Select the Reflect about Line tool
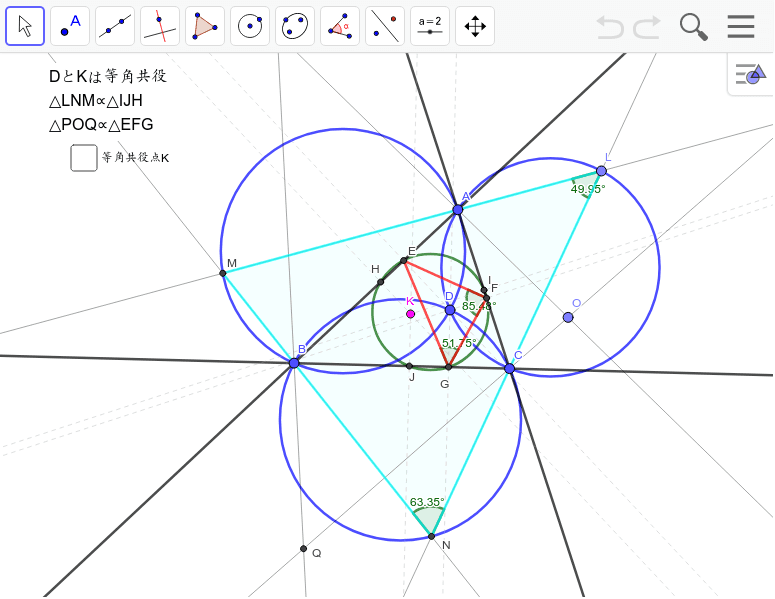775x599 pixels. 385,26
